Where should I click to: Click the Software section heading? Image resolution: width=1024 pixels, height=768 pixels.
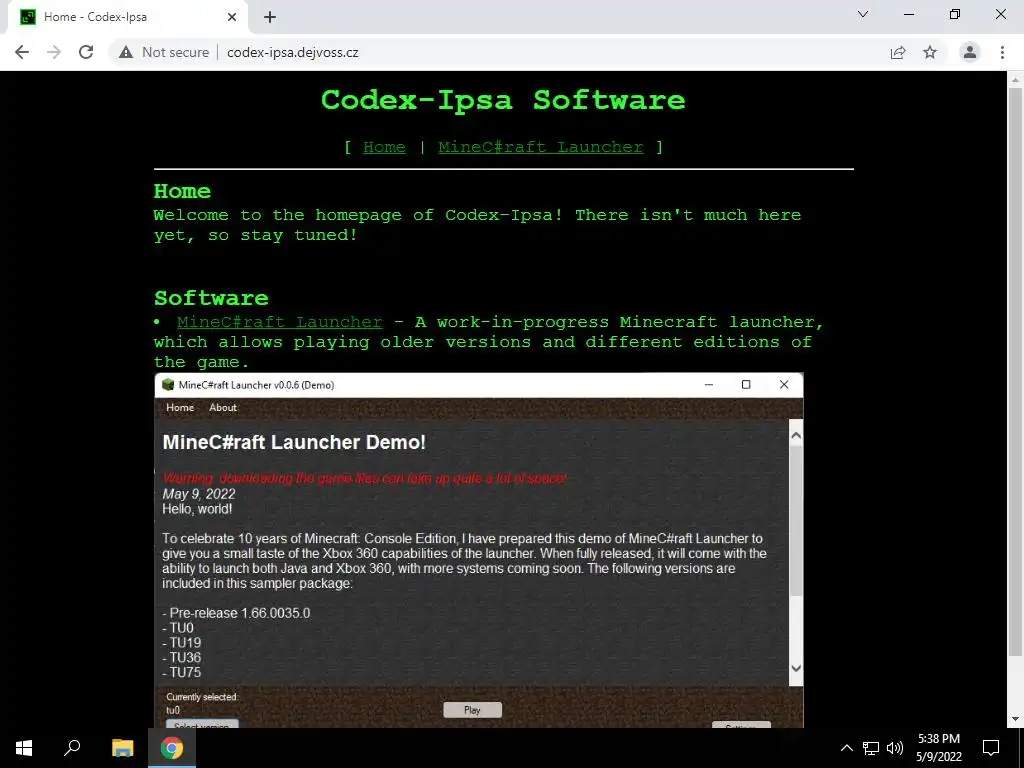[211, 298]
